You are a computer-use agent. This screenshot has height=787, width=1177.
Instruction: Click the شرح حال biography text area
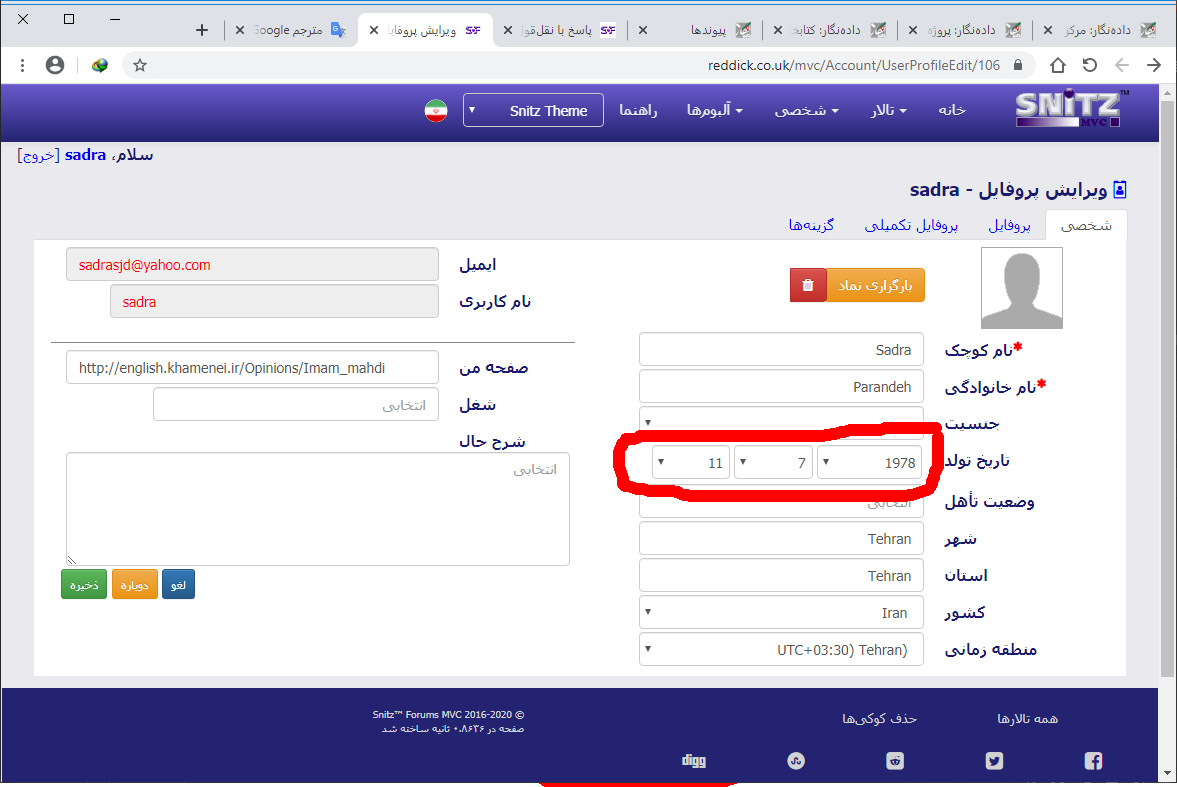tap(318, 509)
